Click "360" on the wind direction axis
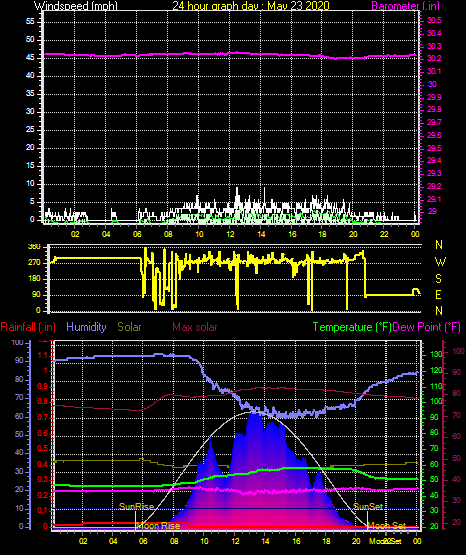466x555 pixels. click(x=34, y=247)
